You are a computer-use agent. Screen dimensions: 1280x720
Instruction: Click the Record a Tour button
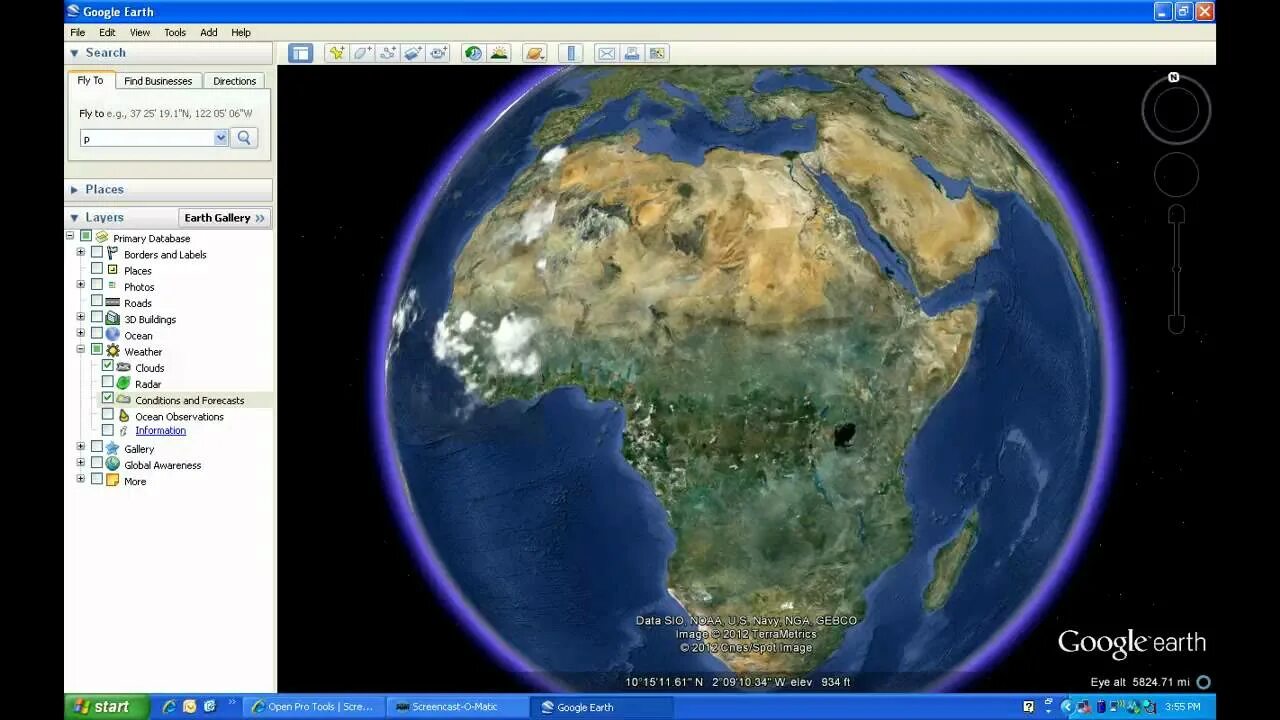[x=439, y=53]
